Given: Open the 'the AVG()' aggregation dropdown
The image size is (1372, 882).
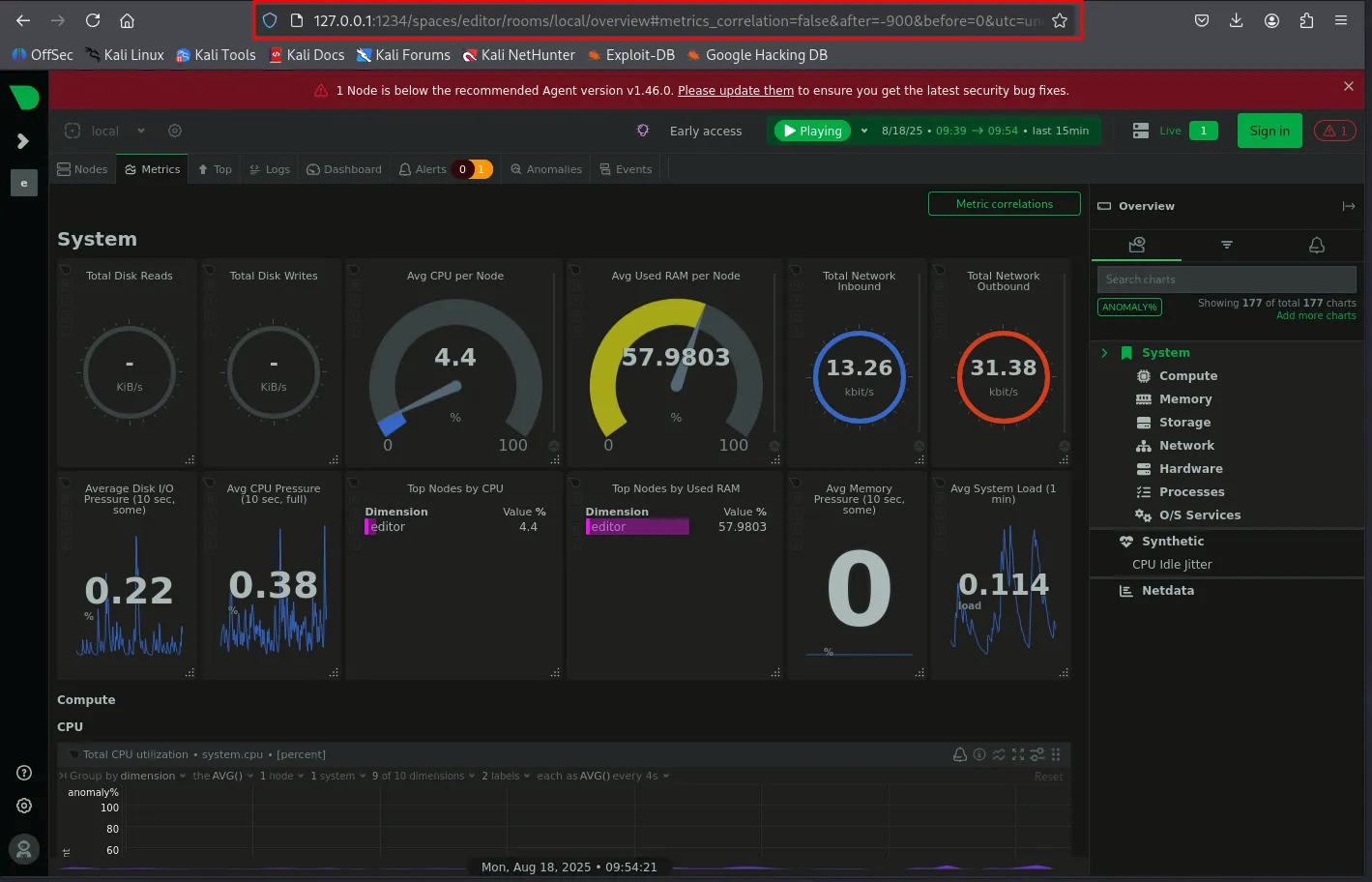Looking at the screenshot, I should (x=222, y=776).
